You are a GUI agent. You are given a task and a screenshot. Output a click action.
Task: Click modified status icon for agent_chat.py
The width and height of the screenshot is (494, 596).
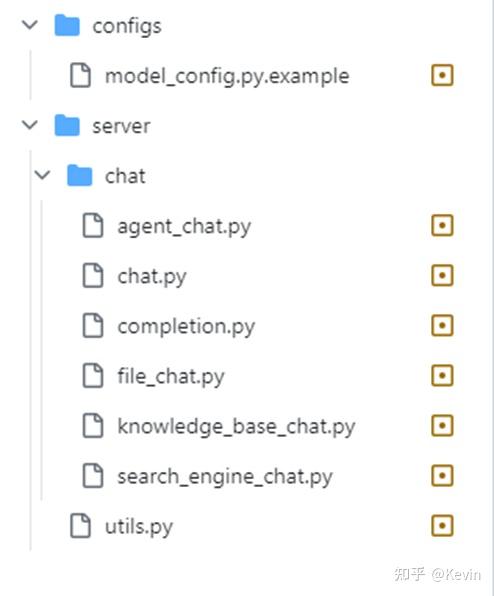pyautogui.click(x=442, y=225)
